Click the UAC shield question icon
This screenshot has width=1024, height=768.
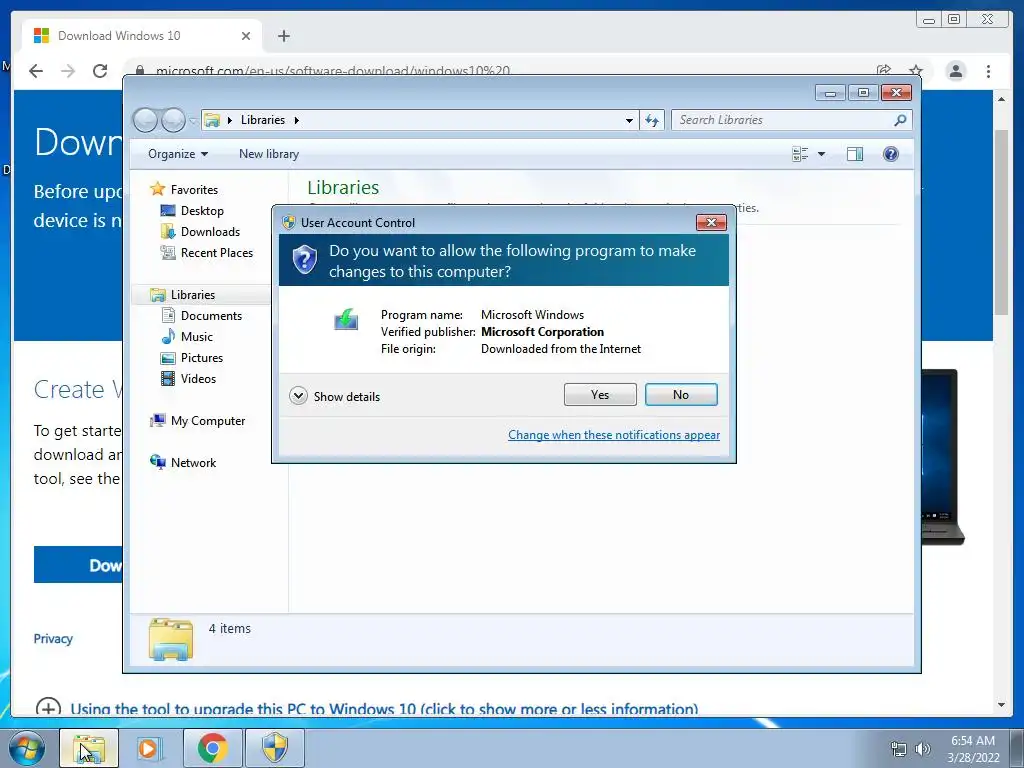click(304, 260)
